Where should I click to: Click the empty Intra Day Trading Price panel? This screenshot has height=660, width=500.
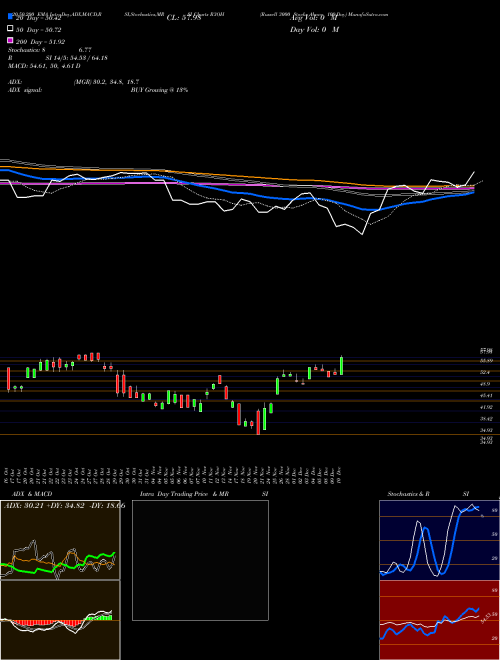tap(200, 560)
